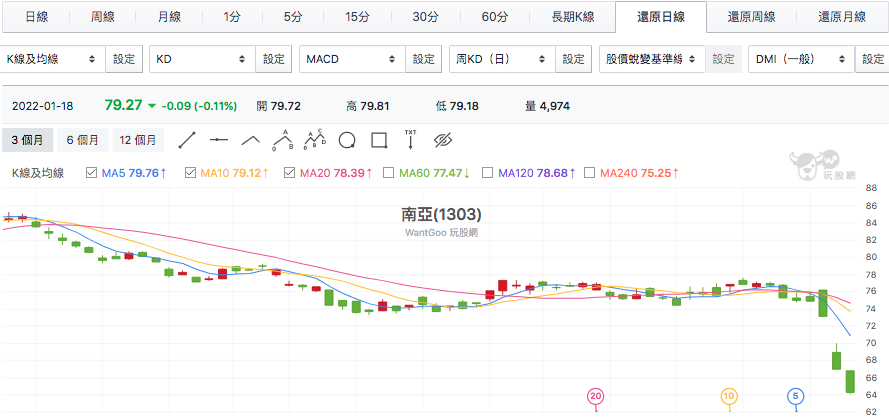Image resolution: width=889 pixels, height=419 pixels.
Task: Select the circle drawing tool
Action: pyautogui.click(x=347, y=139)
